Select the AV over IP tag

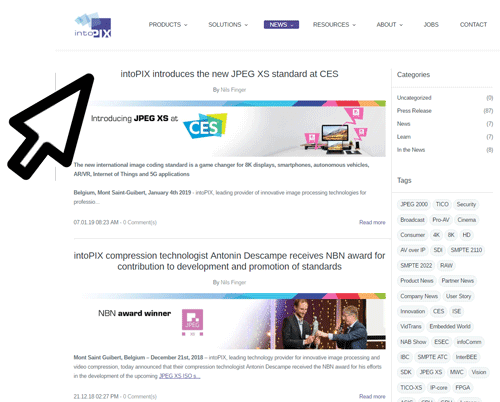413,250
